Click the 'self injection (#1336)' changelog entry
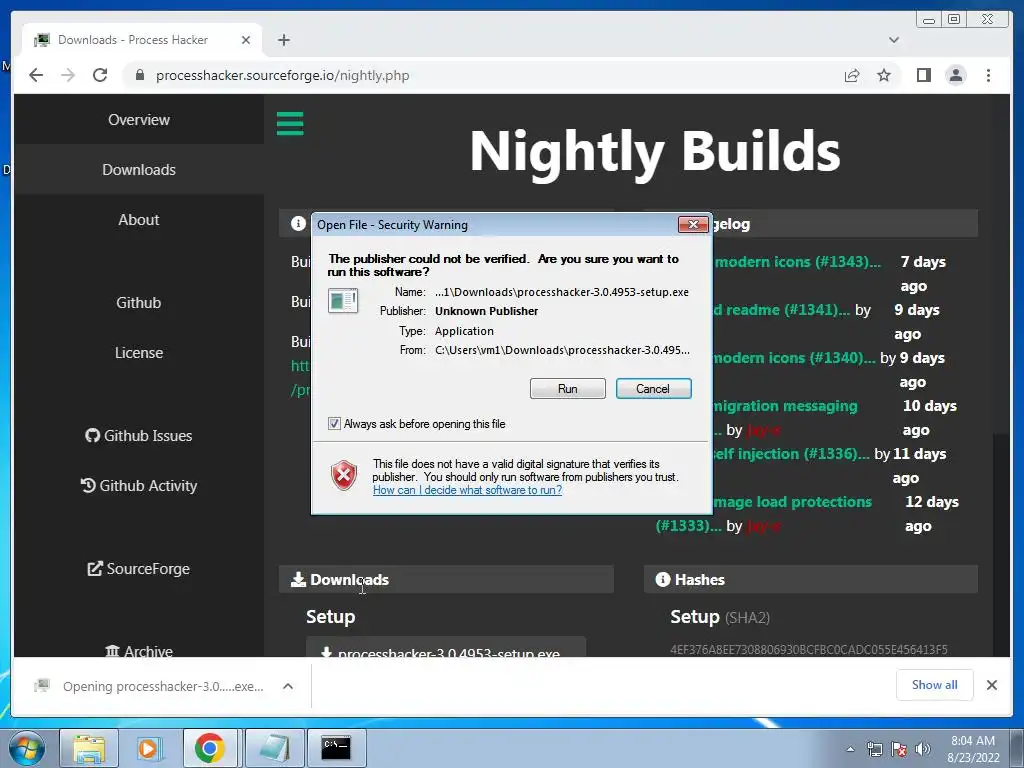1024x768 pixels. [x=792, y=454]
